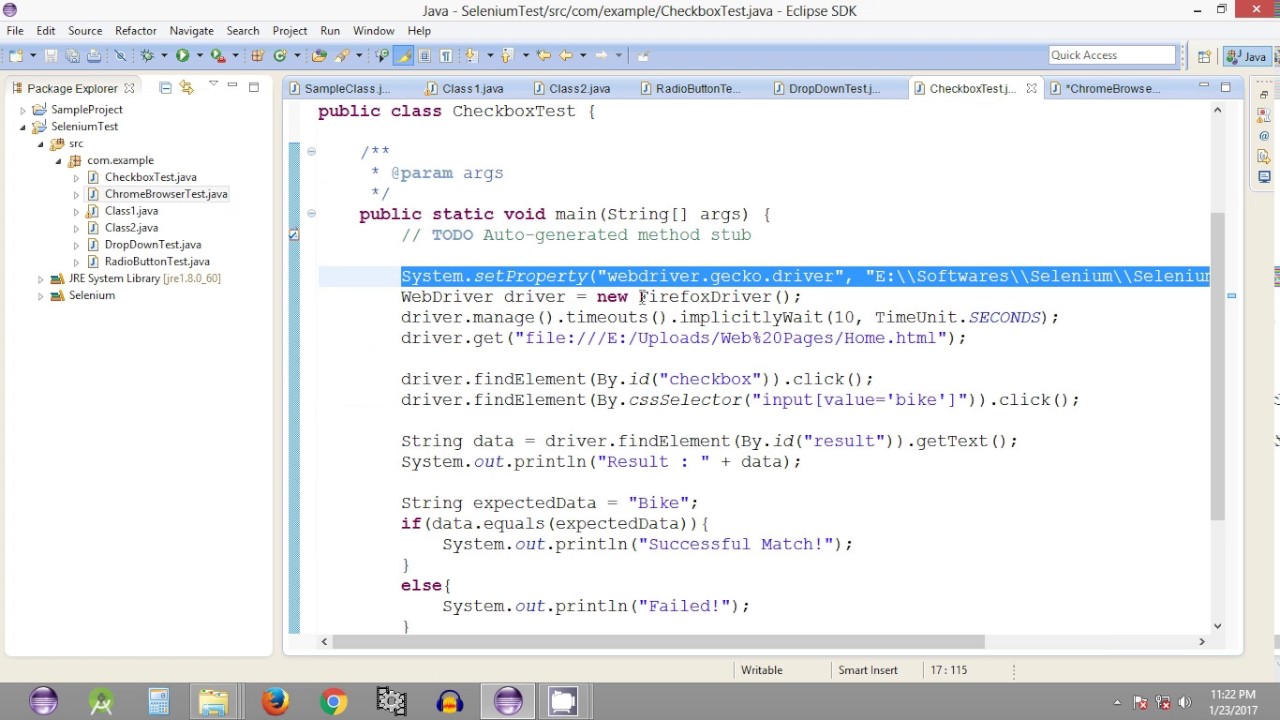Click Collapse All in Package Explorer
Viewport: 1280px width, 720px height.
click(165, 88)
